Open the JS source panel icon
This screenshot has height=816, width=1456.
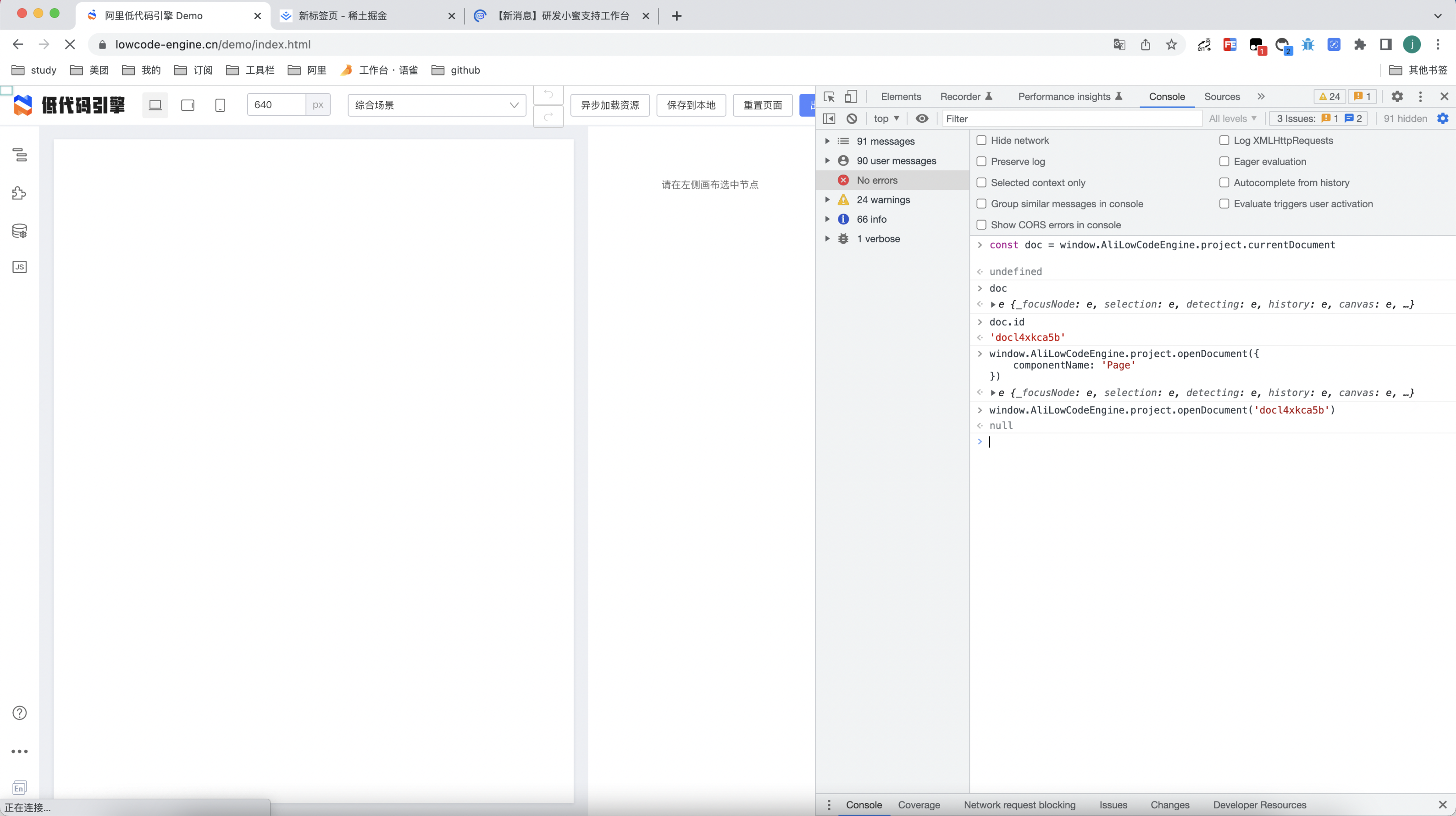point(20,267)
